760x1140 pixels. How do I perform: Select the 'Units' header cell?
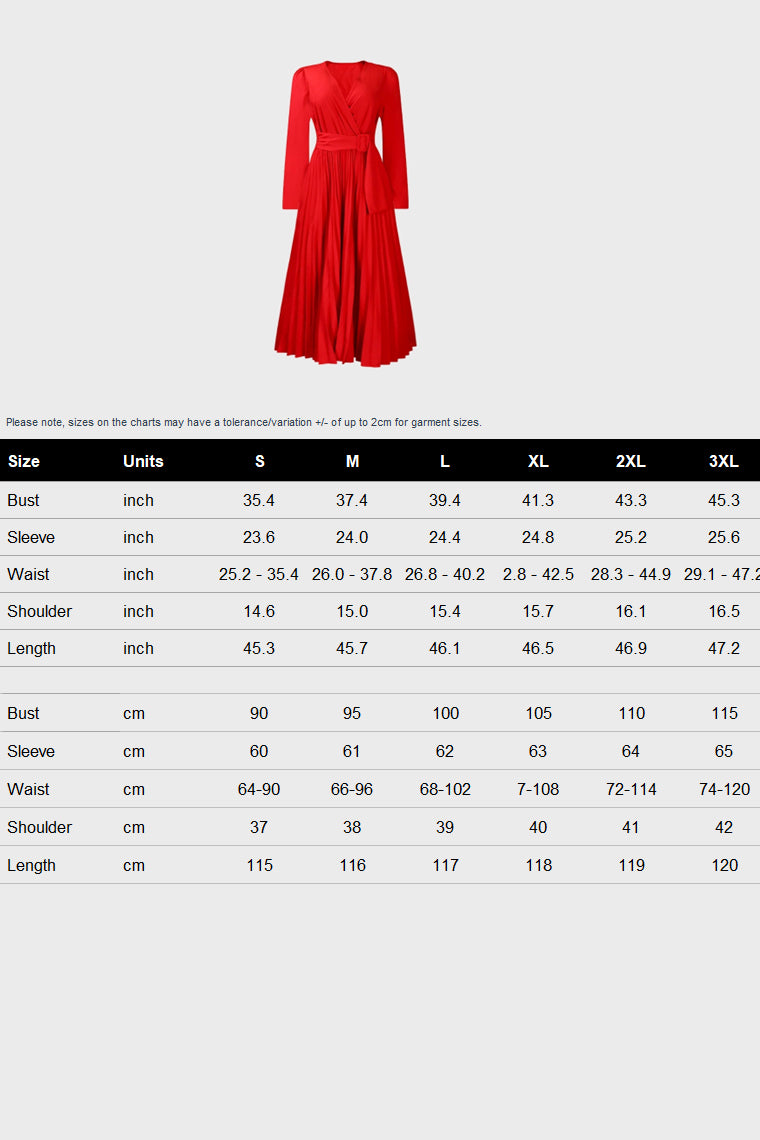tap(143, 461)
